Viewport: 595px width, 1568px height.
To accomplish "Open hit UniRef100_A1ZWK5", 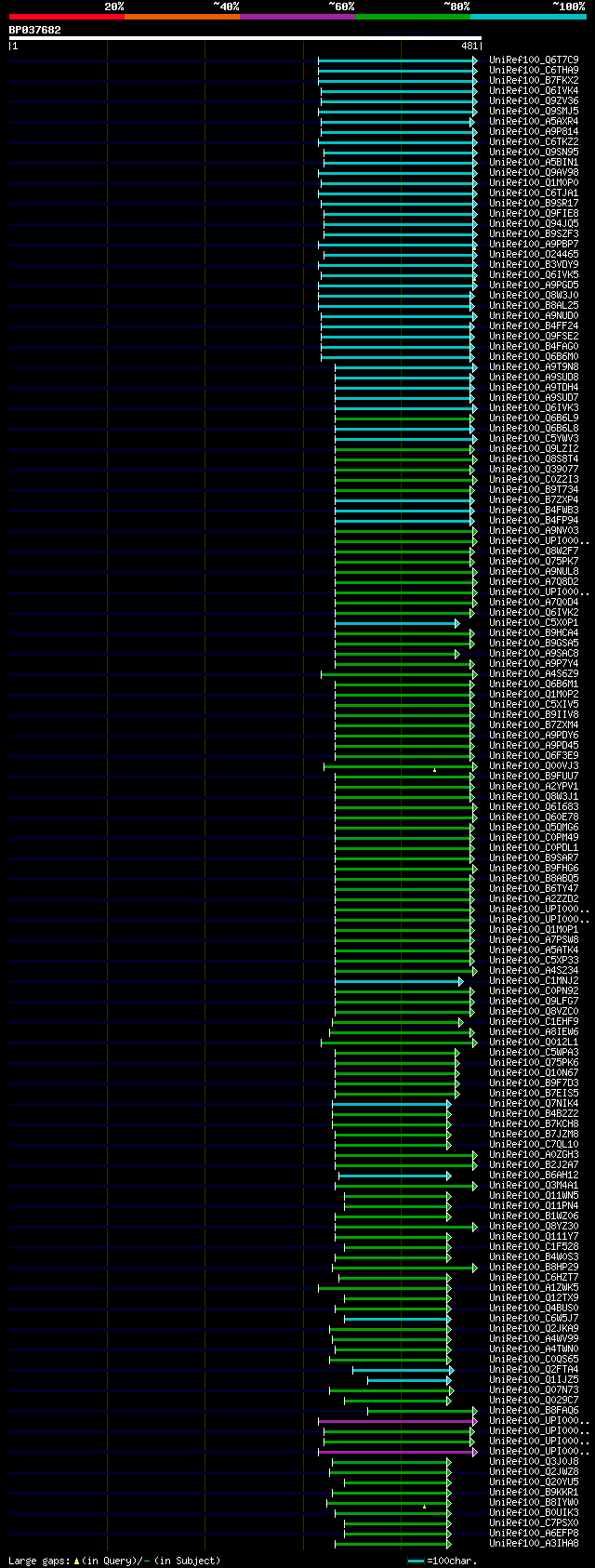I will [x=534, y=1287].
